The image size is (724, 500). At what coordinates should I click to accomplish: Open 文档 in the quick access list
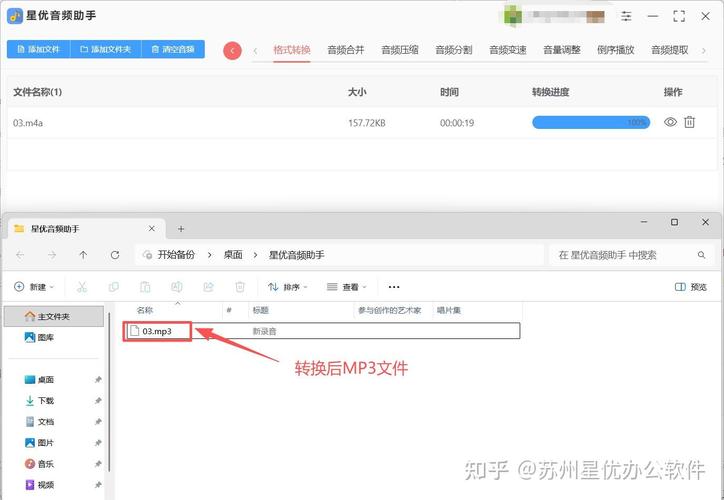[40, 422]
